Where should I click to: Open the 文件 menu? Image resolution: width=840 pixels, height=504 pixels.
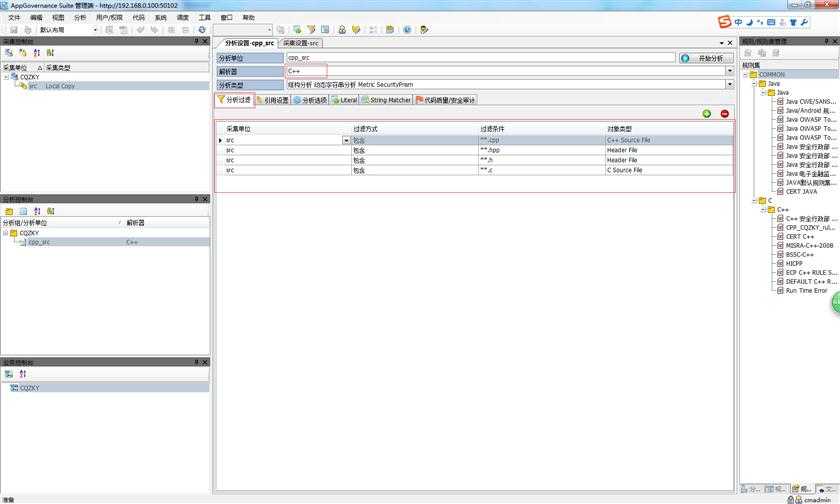(14, 18)
